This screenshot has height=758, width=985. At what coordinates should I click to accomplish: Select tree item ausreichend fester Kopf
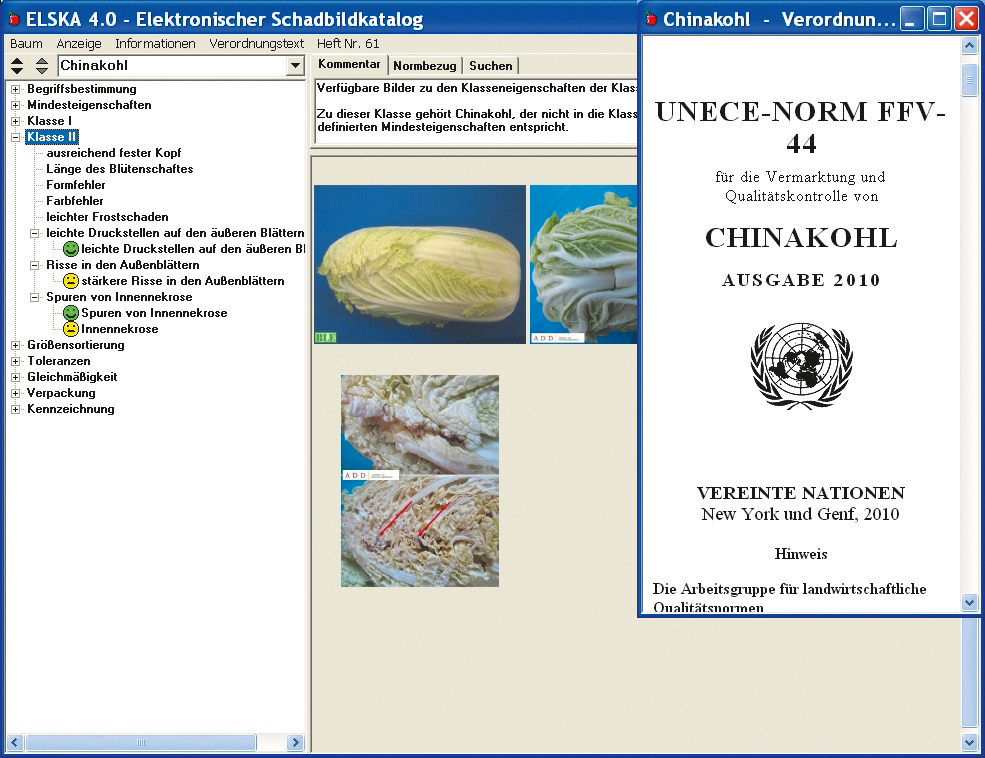pyautogui.click(x=114, y=153)
